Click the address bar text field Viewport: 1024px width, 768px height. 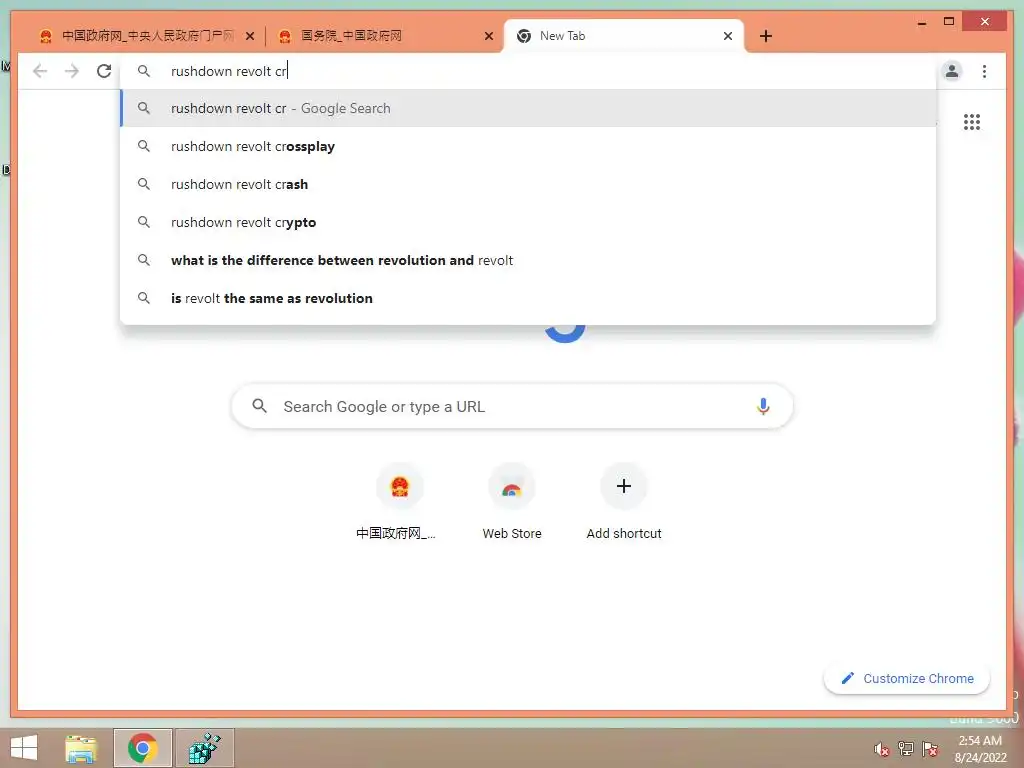click(x=528, y=71)
